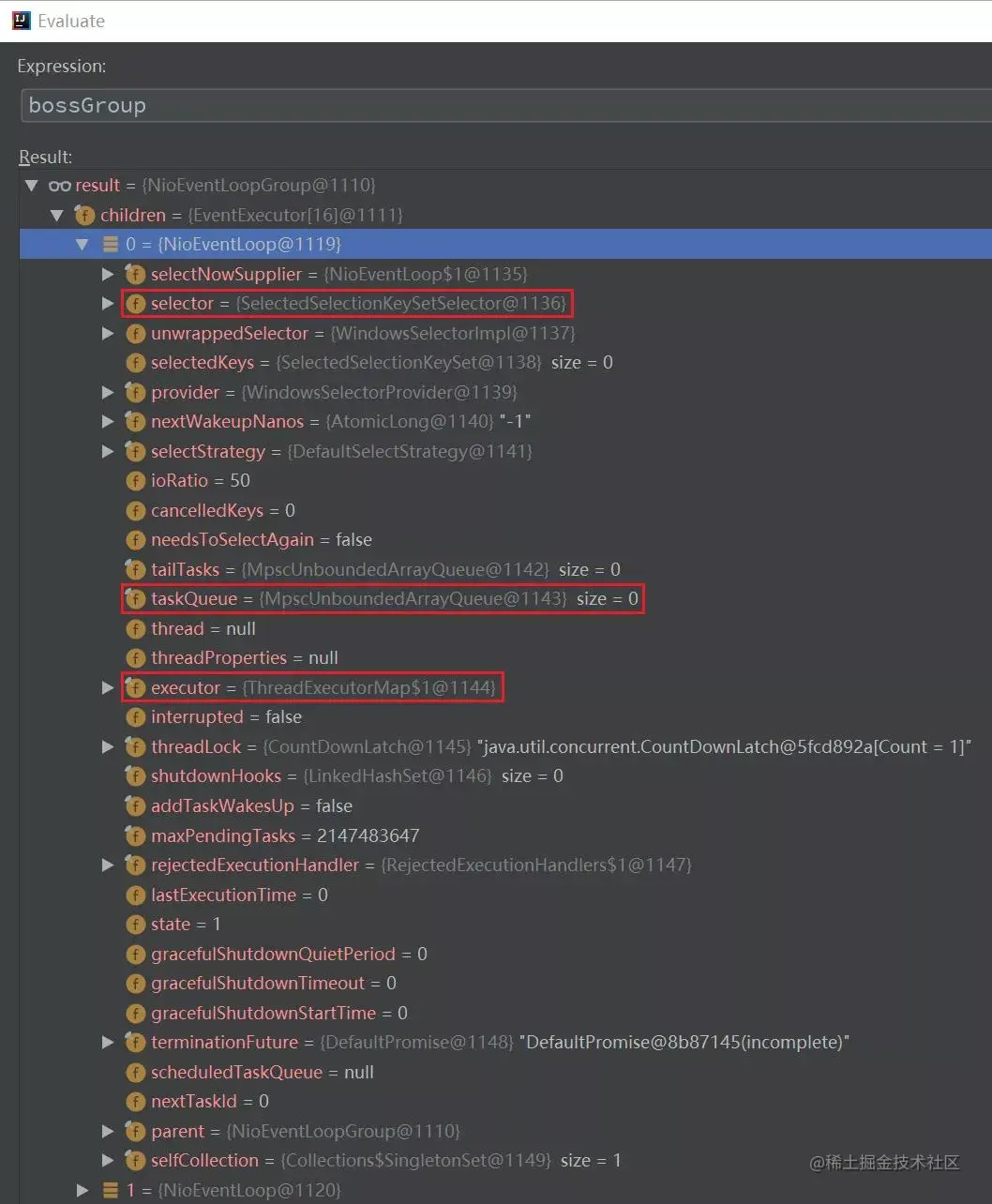992x1204 pixels.
Task: Click field icon beside needsToSelectAgain
Action: (135, 540)
